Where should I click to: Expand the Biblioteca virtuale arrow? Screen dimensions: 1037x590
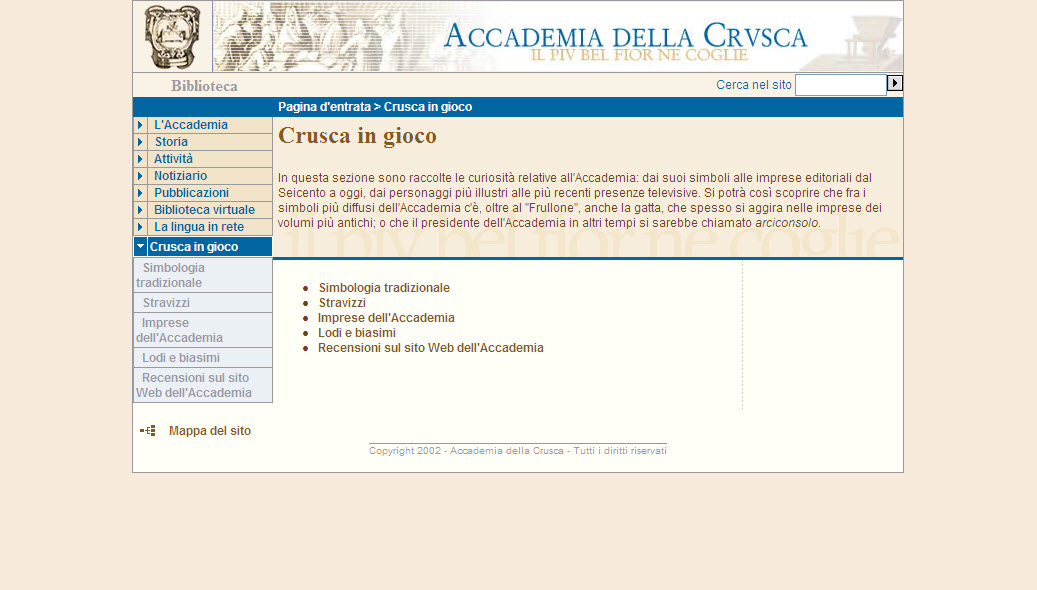pos(140,210)
